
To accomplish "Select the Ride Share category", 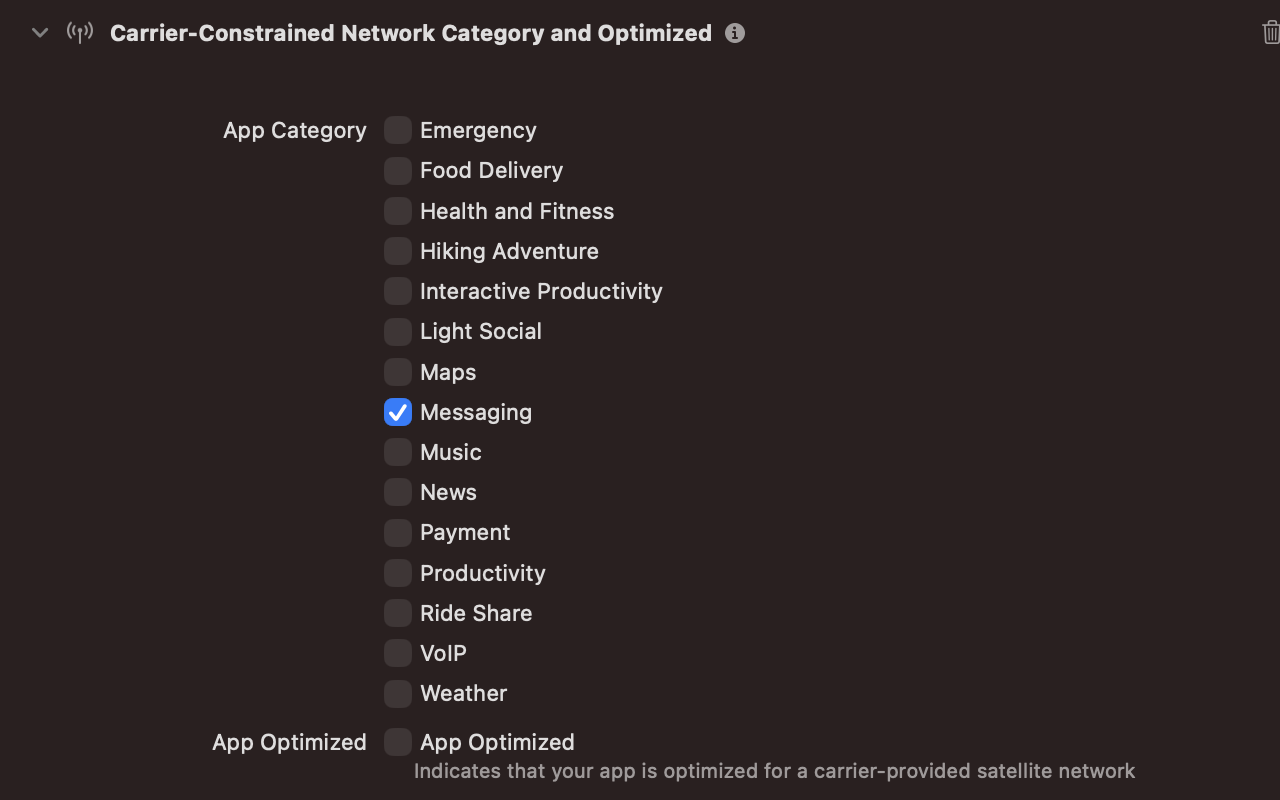I will (x=397, y=612).
